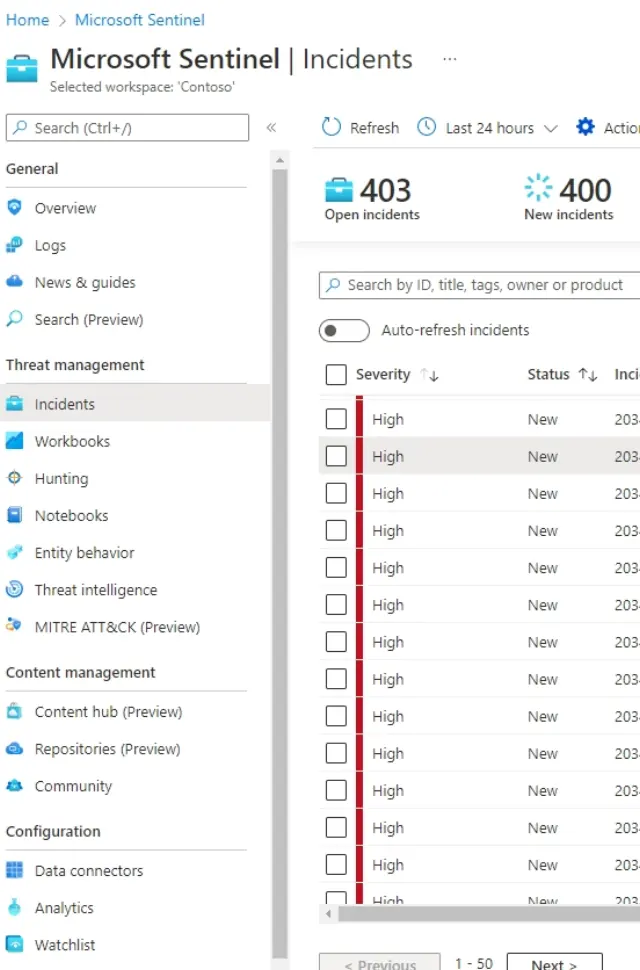Click the Open incidents briefcase icon
The height and width of the screenshot is (970, 640).
[x=339, y=190]
